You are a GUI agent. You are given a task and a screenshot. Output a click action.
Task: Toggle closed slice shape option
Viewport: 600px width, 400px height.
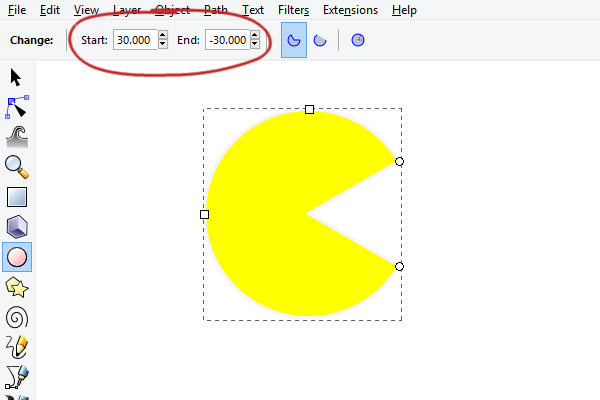pyautogui.click(x=294, y=40)
